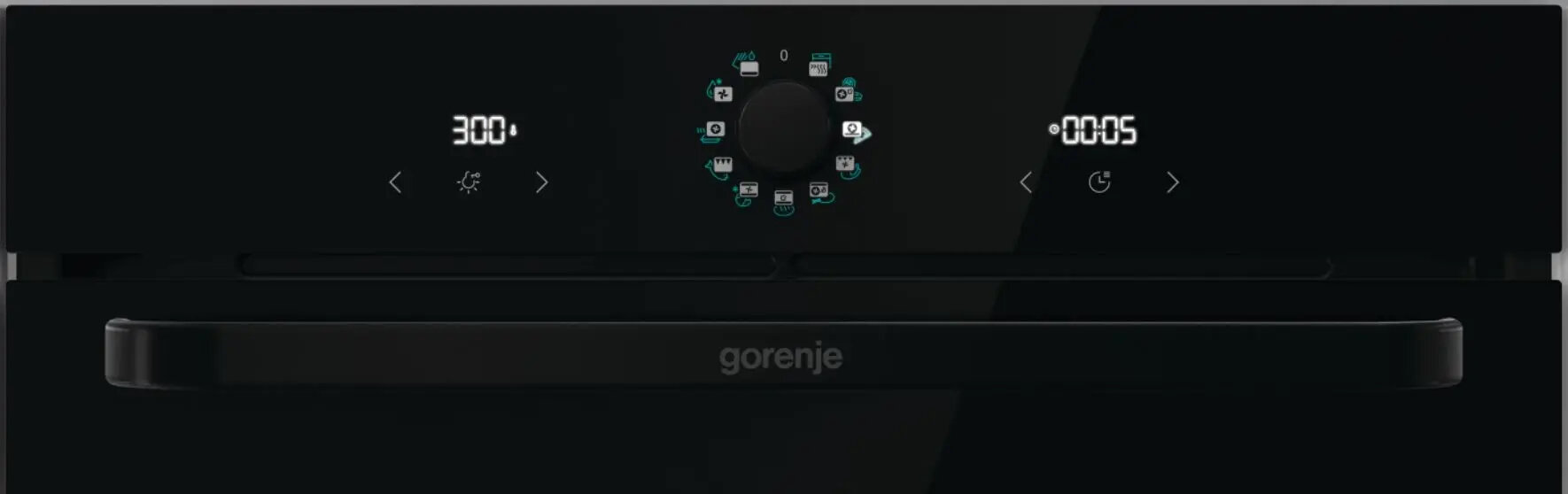This screenshot has width=1568, height=494.
Task: Decrease temperature with the left arrow
Action: [x=395, y=182]
